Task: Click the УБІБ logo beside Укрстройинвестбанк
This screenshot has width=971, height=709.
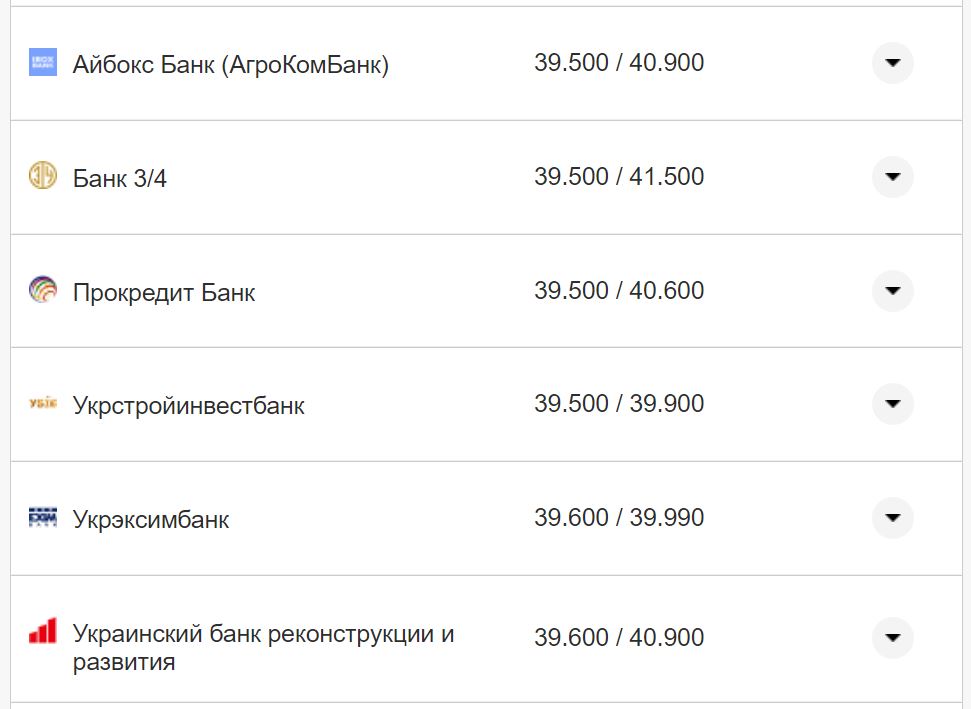Action: (x=42, y=404)
